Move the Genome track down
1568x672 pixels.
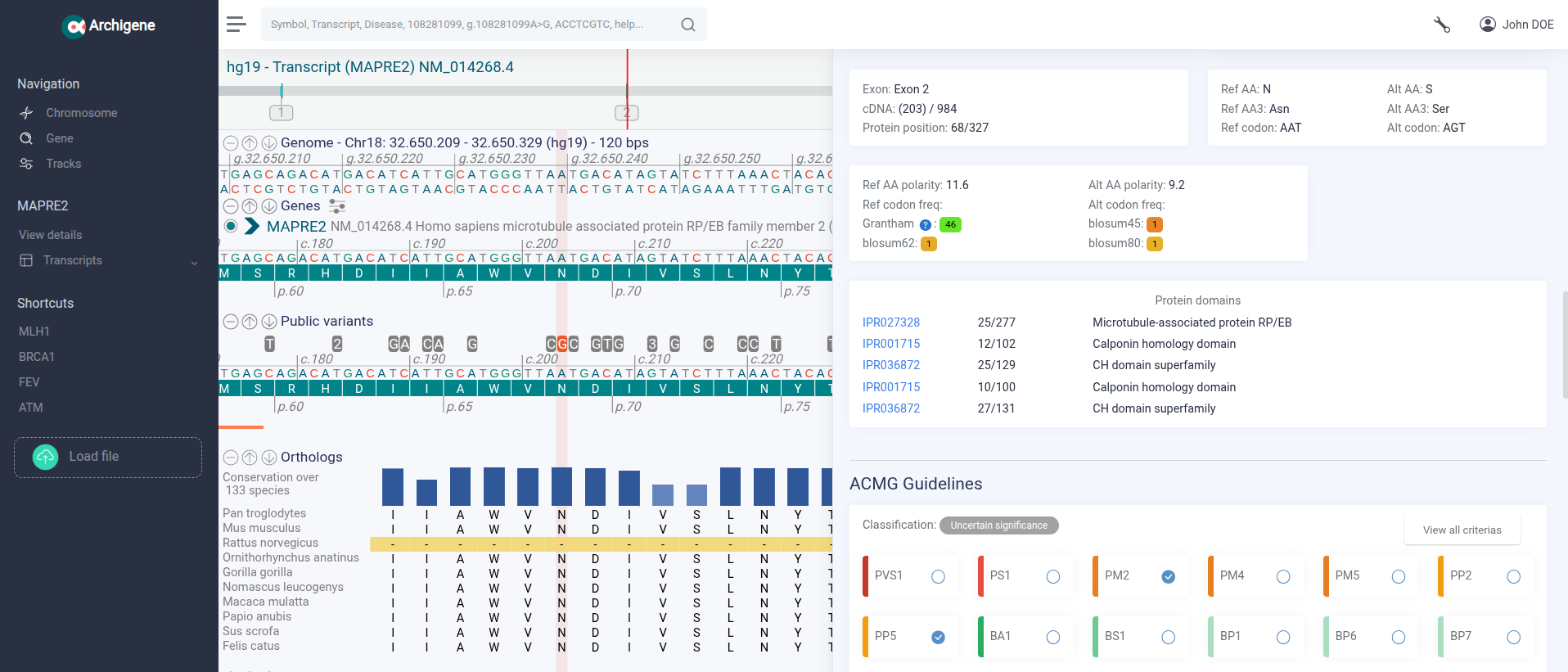268,143
